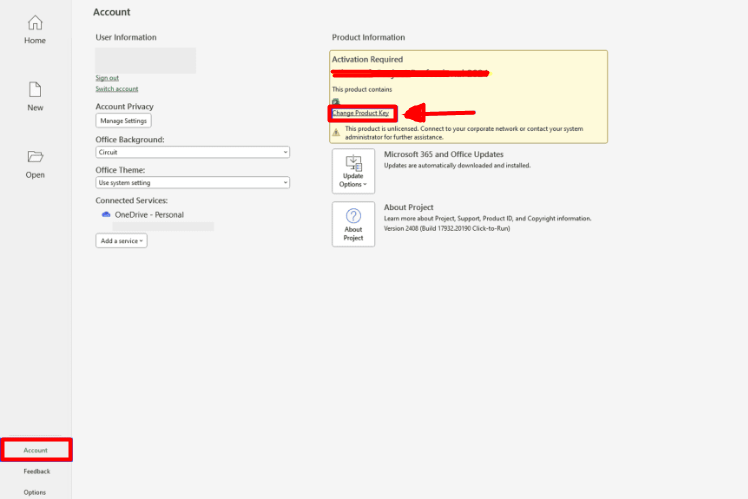
Task: Click the warning icon in activation box
Action: pos(336,133)
